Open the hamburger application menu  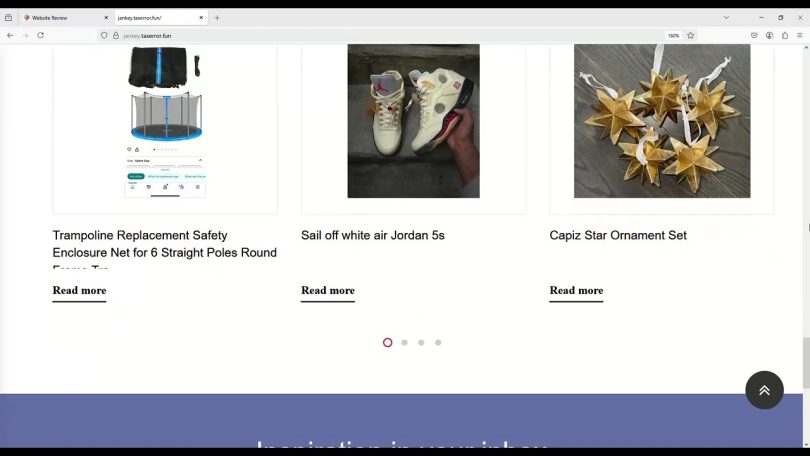[x=800, y=36]
